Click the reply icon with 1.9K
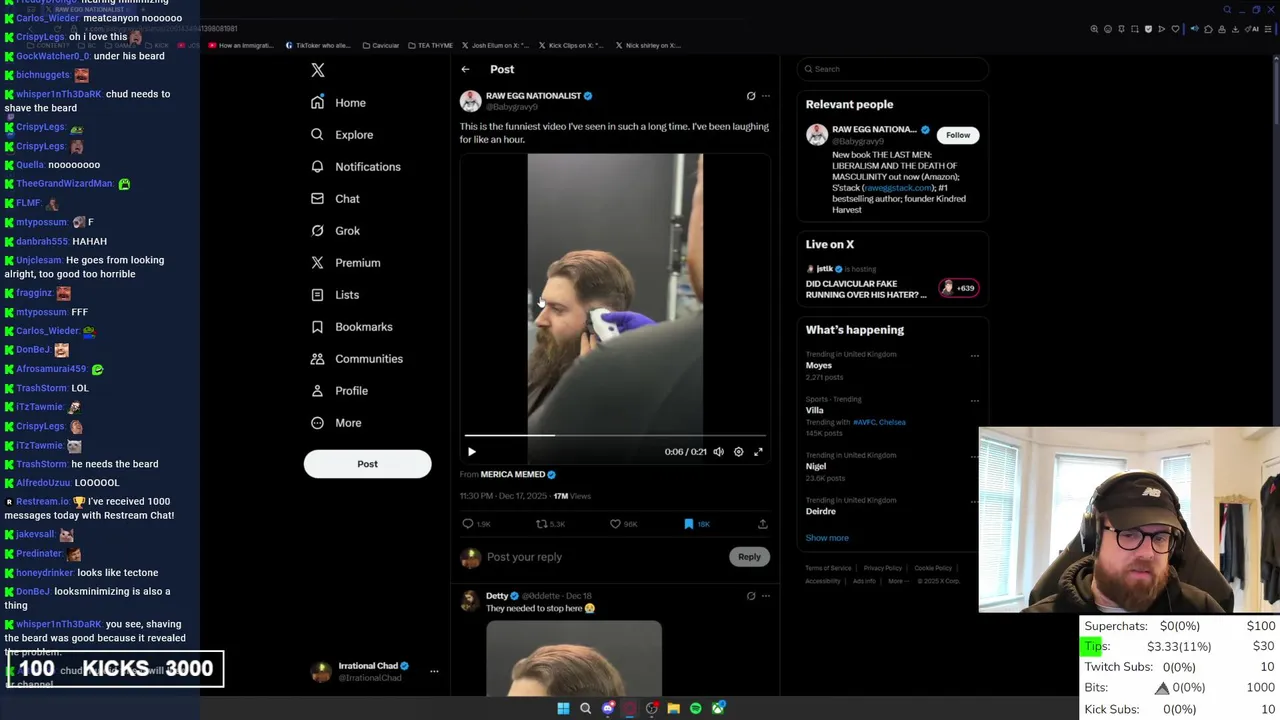The width and height of the screenshot is (1280, 720). [x=467, y=524]
